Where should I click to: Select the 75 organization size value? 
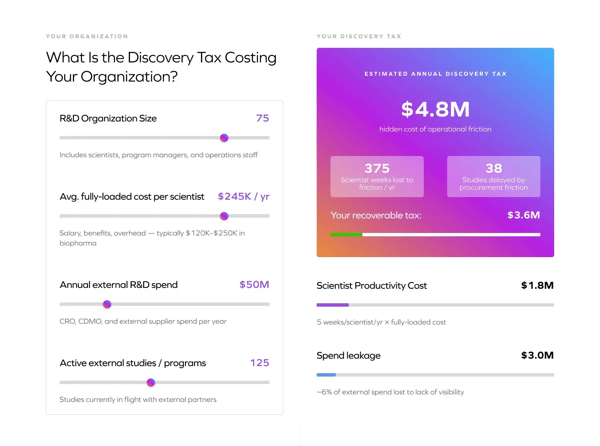(262, 118)
